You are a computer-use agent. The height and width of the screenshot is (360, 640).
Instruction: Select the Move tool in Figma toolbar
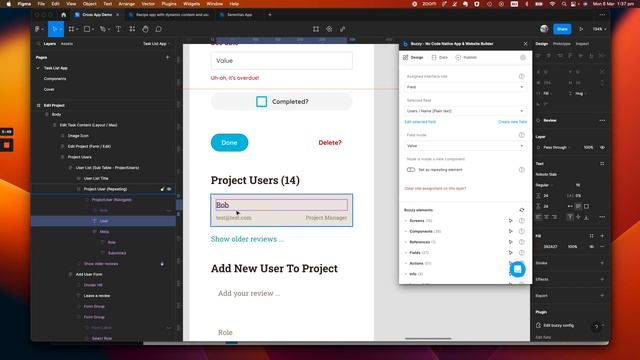pyautogui.click(x=55, y=29)
